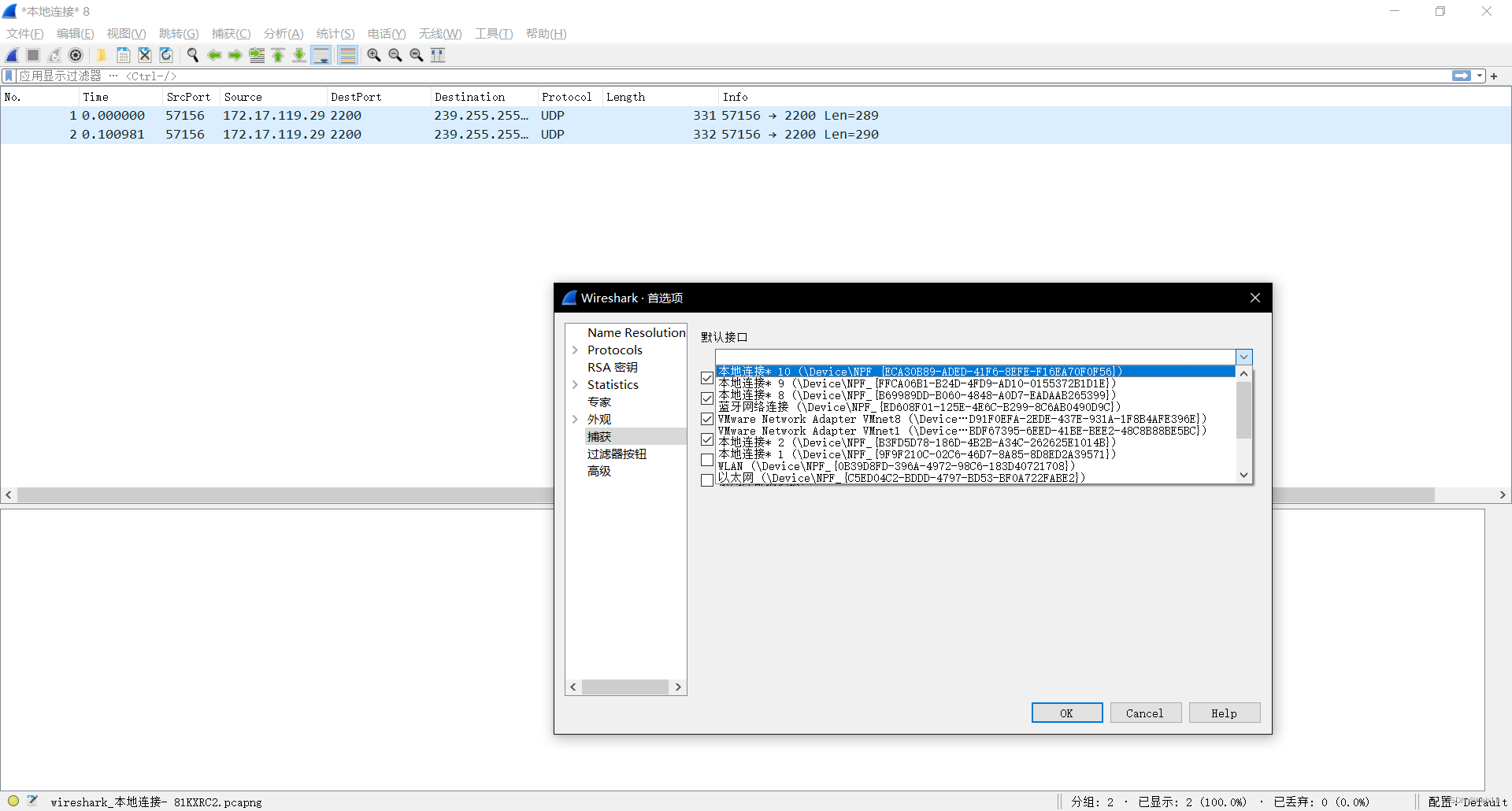Select 专家 in preferences tree
Image resolution: width=1512 pixels, height=811 pixels.
click(599, 402)
